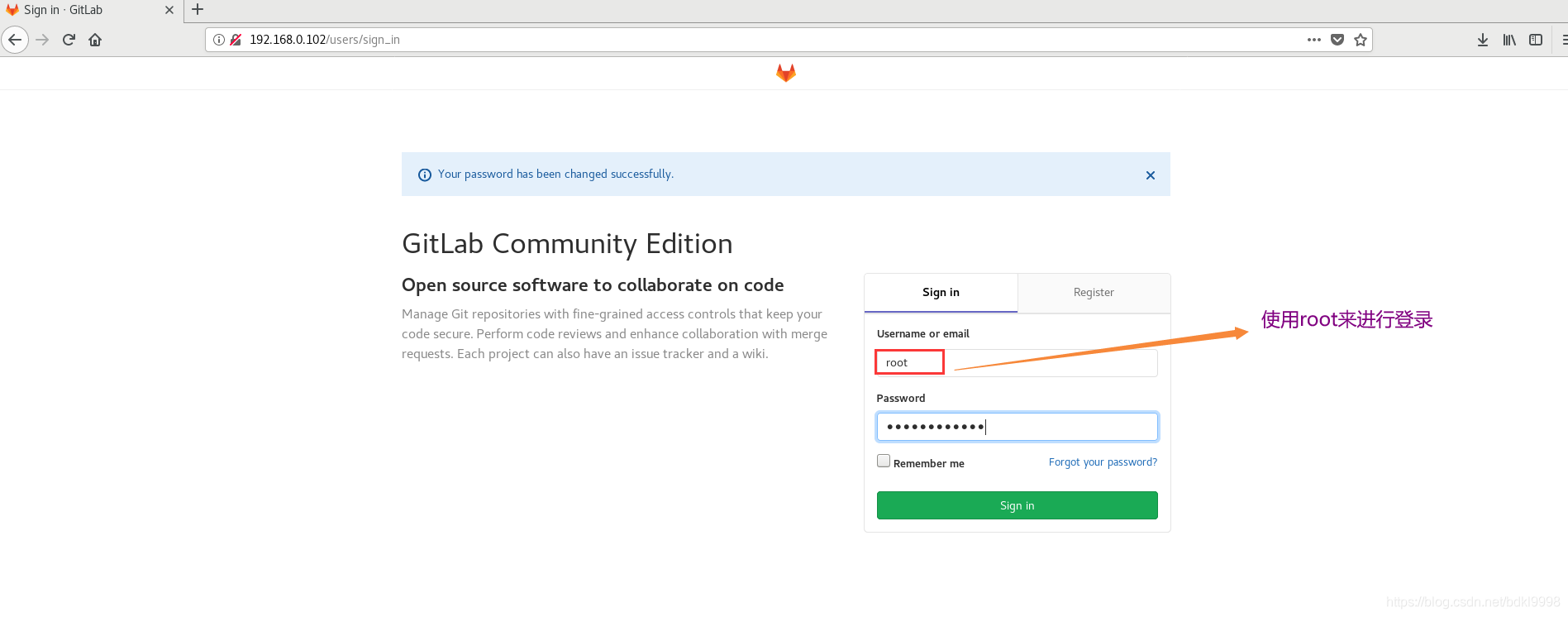This screenshot has height=617, width=1568.
Task: Click the info icon in the alert
Action: click(x=425, y=175)
